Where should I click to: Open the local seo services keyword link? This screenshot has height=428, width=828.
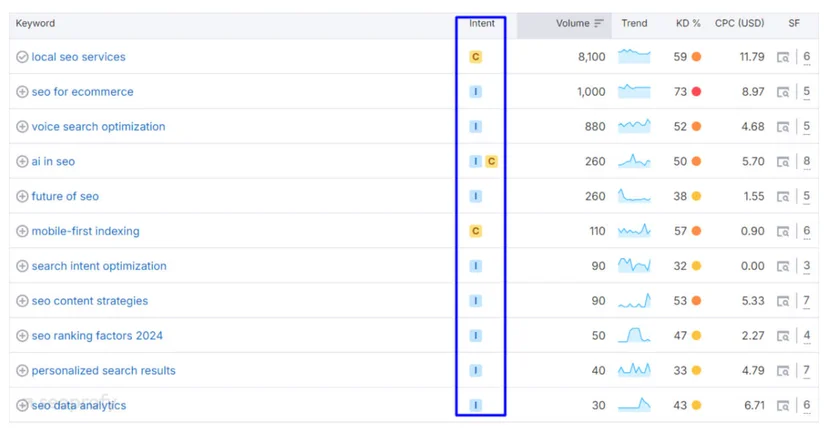pos(78,57)
